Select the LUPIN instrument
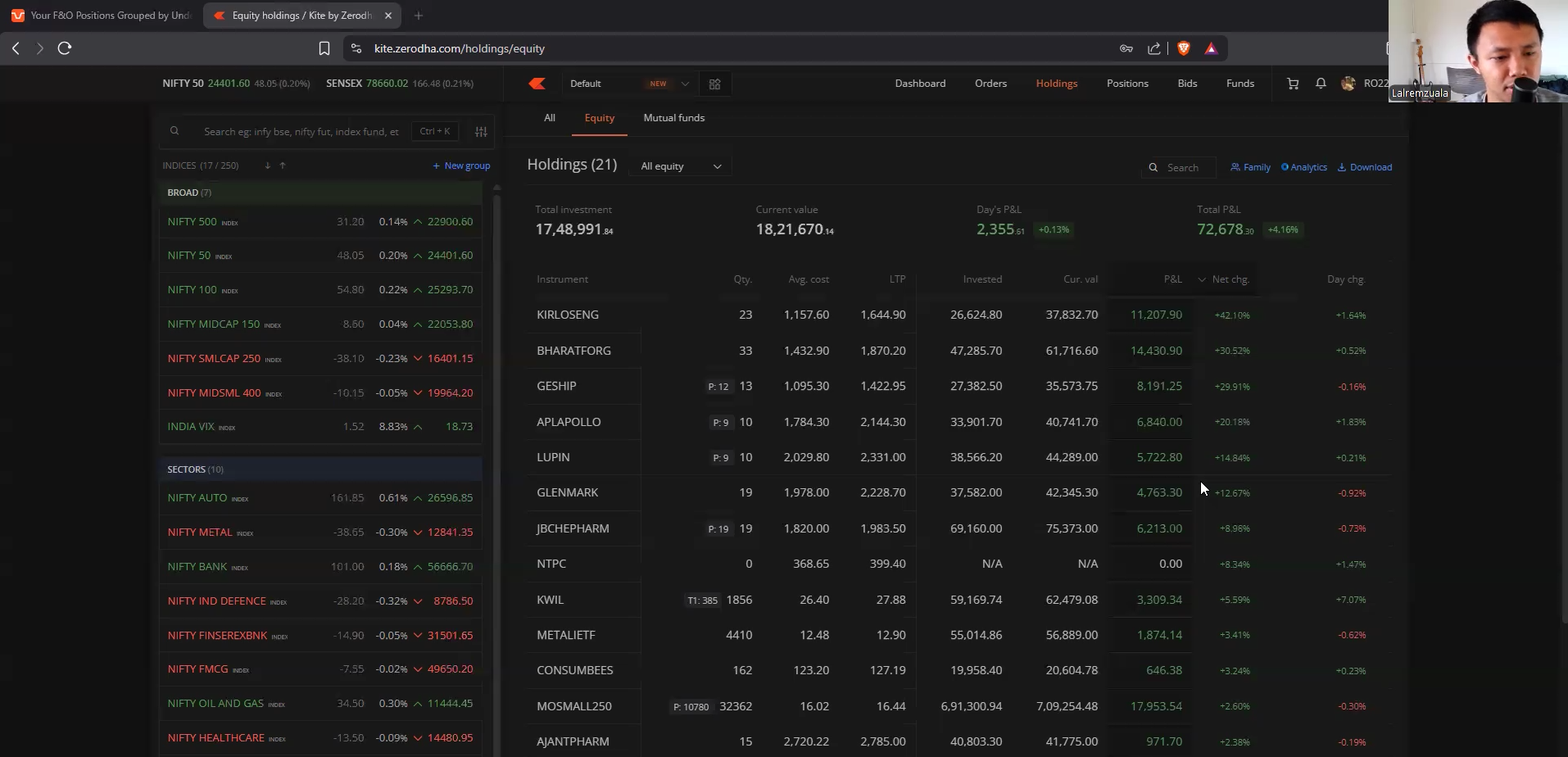The width and height of the screenshot is (1568, 757). pos(553,457)
